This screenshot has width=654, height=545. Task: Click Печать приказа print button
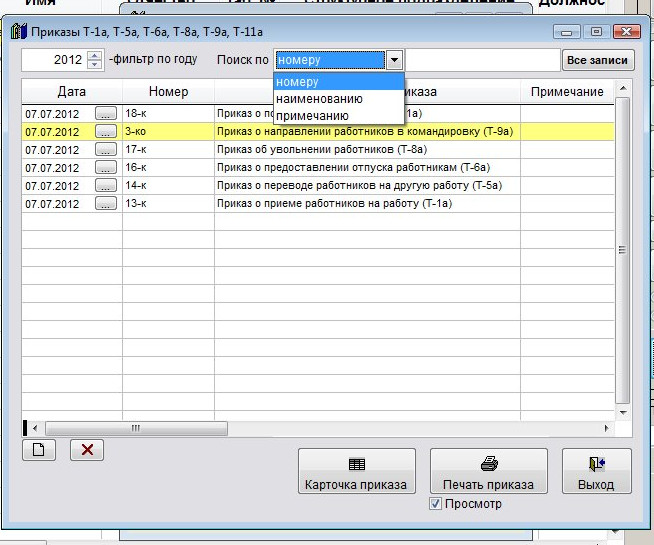point(488,471)
